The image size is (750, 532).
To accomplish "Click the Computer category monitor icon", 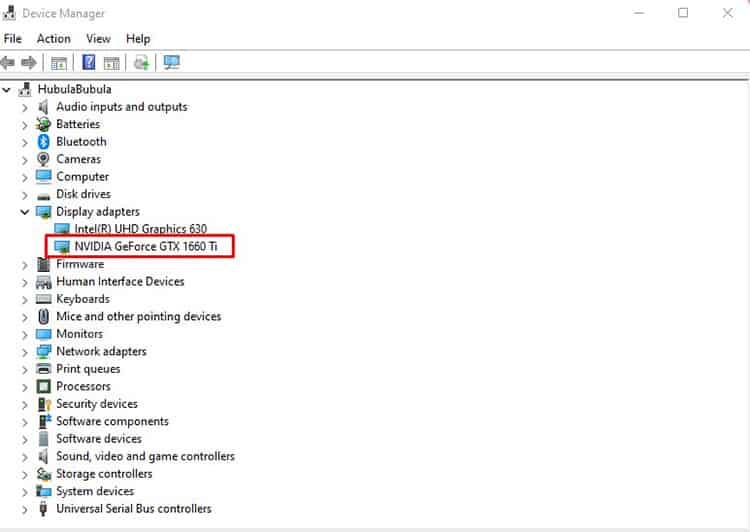I will pyautogui.click(x=44, y=177).
